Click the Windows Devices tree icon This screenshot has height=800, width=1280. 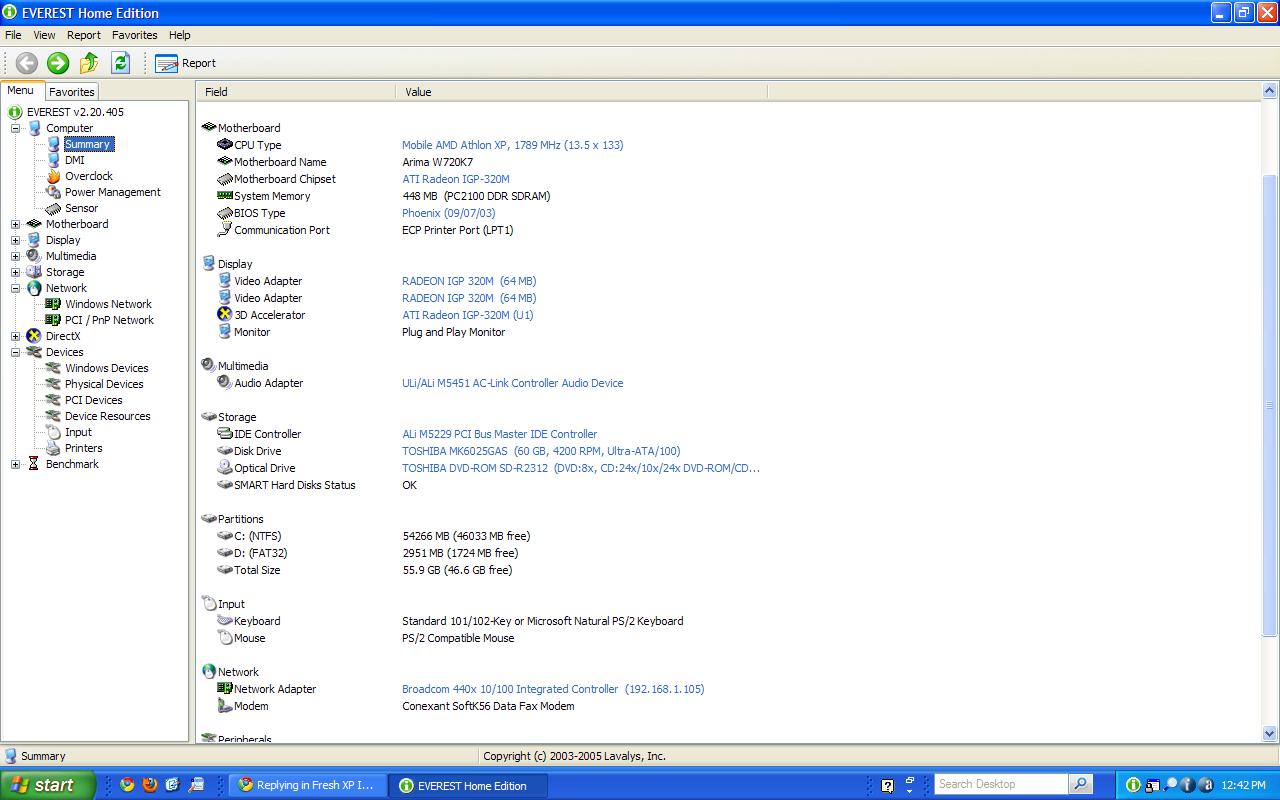coord(54,368)
